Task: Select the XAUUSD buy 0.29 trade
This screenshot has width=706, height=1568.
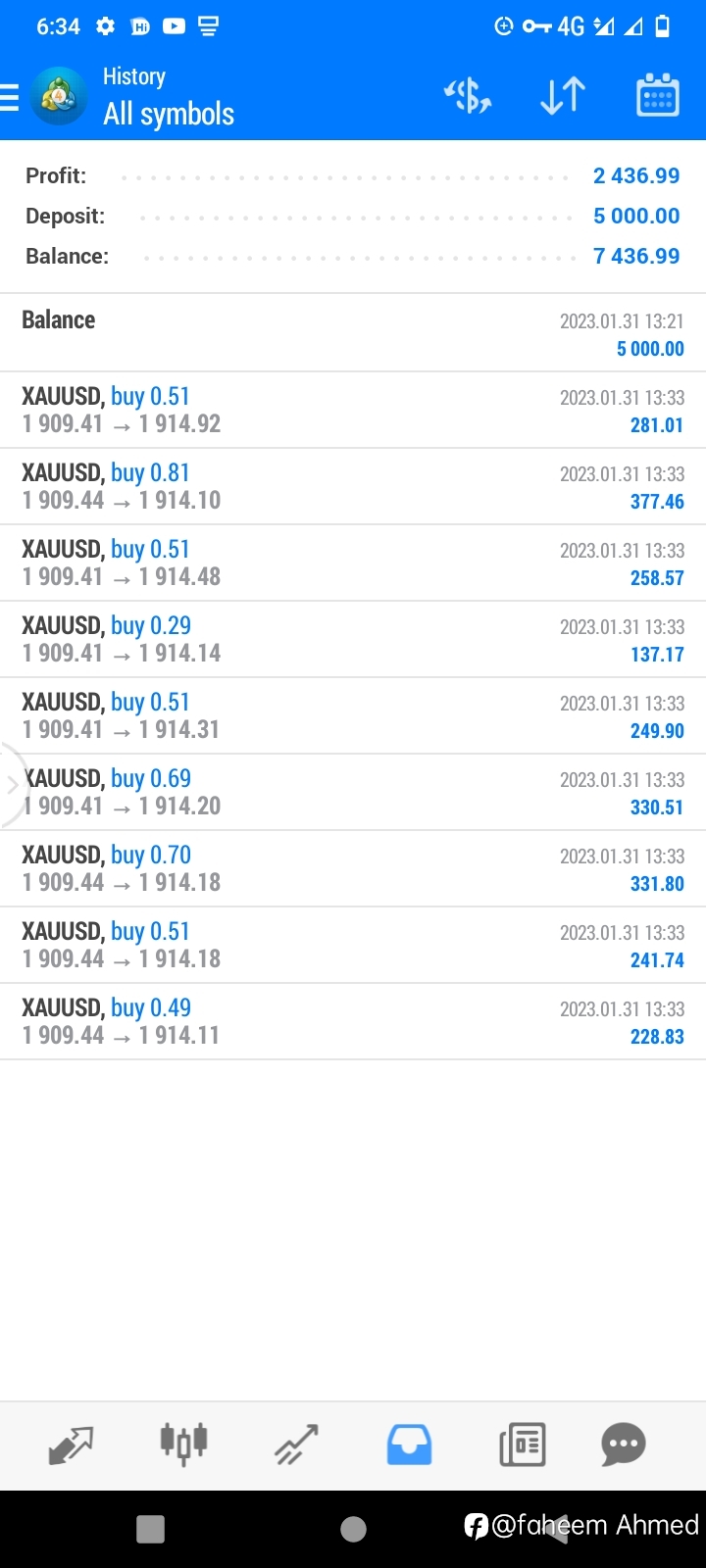Action: click(x=353, y=639)
